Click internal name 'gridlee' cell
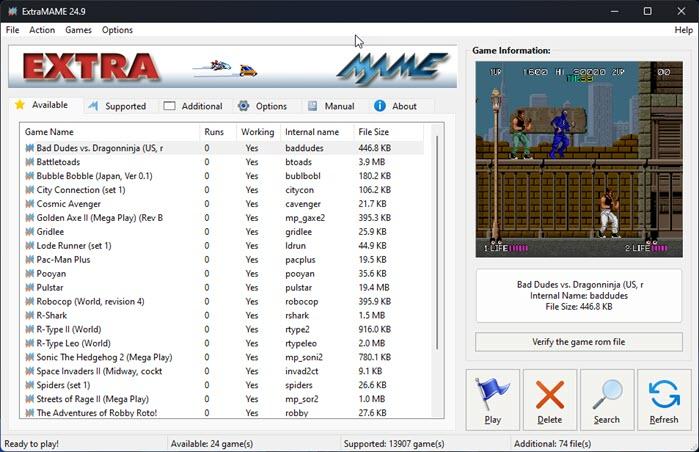The image size is (699, 452). (298, 232)
